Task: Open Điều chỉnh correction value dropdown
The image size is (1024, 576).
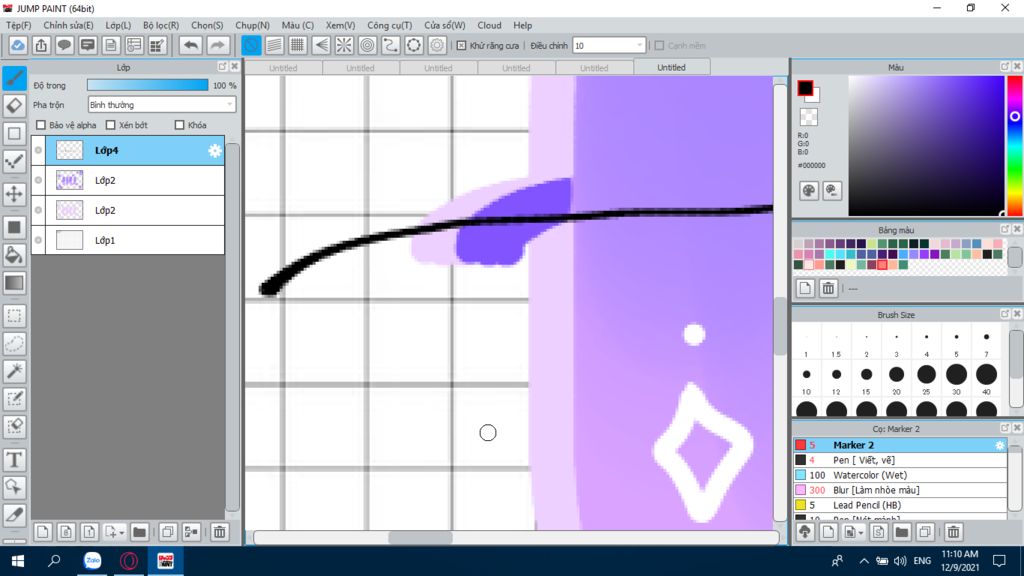Action: click(x=609, y=46)
